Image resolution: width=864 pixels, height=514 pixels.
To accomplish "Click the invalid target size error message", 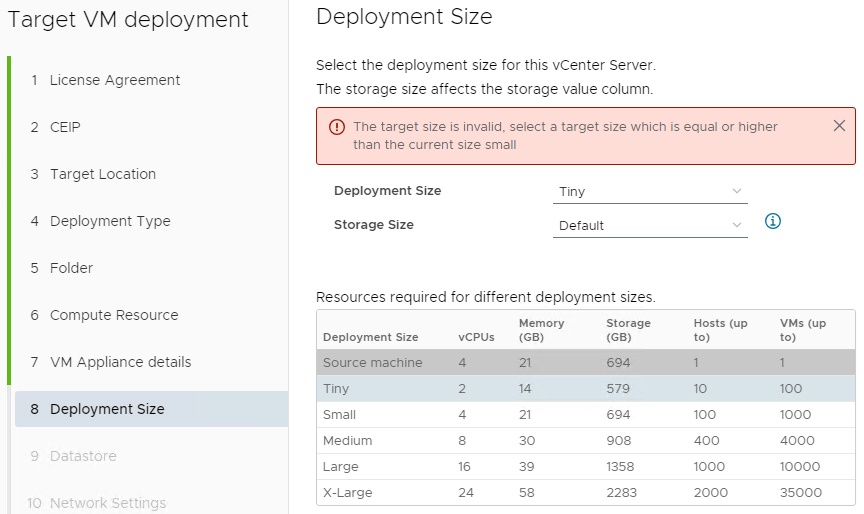I will click(565, 136).
